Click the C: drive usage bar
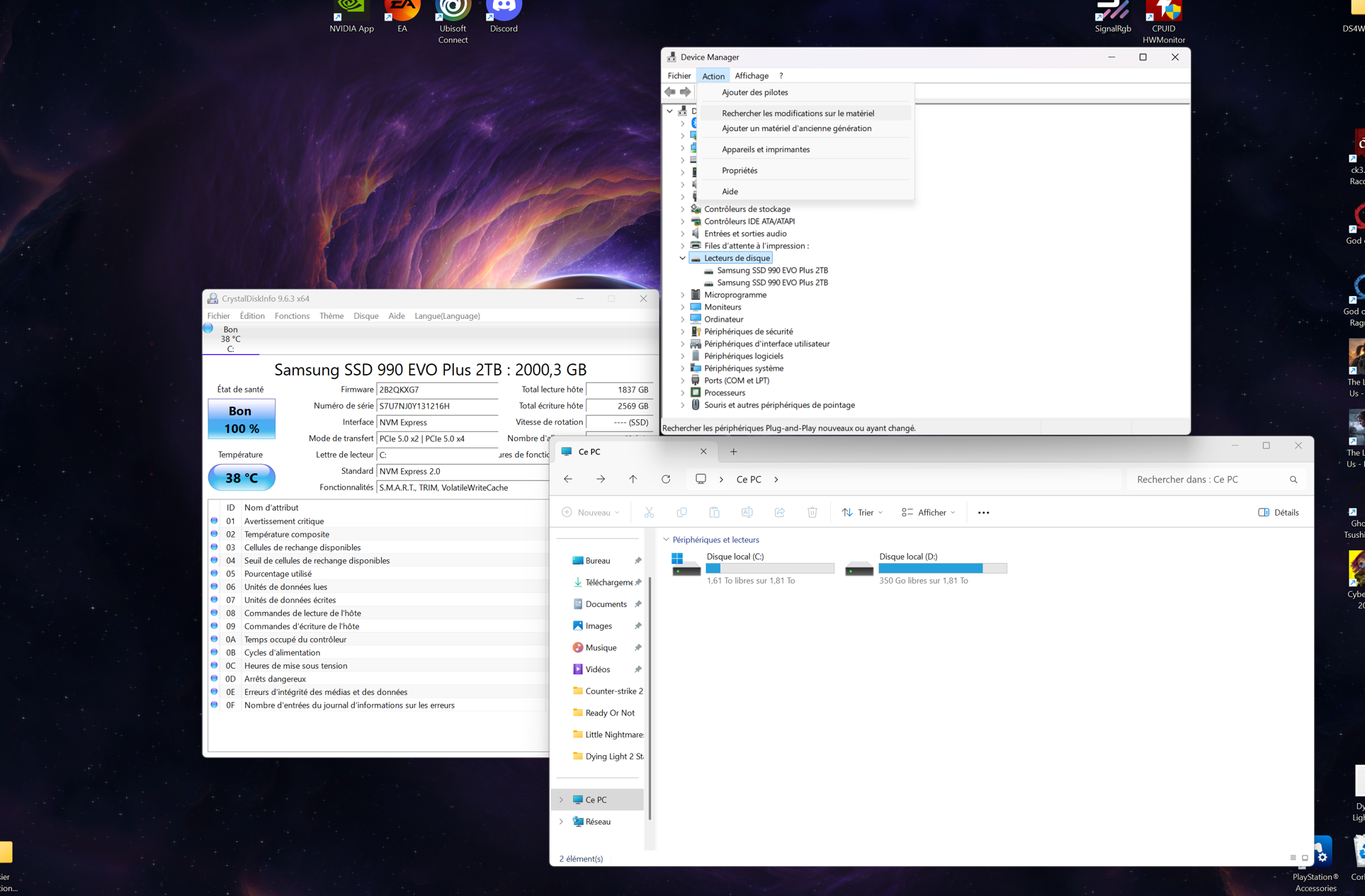Screen dimensions: 1365x896 coord(770,568)
